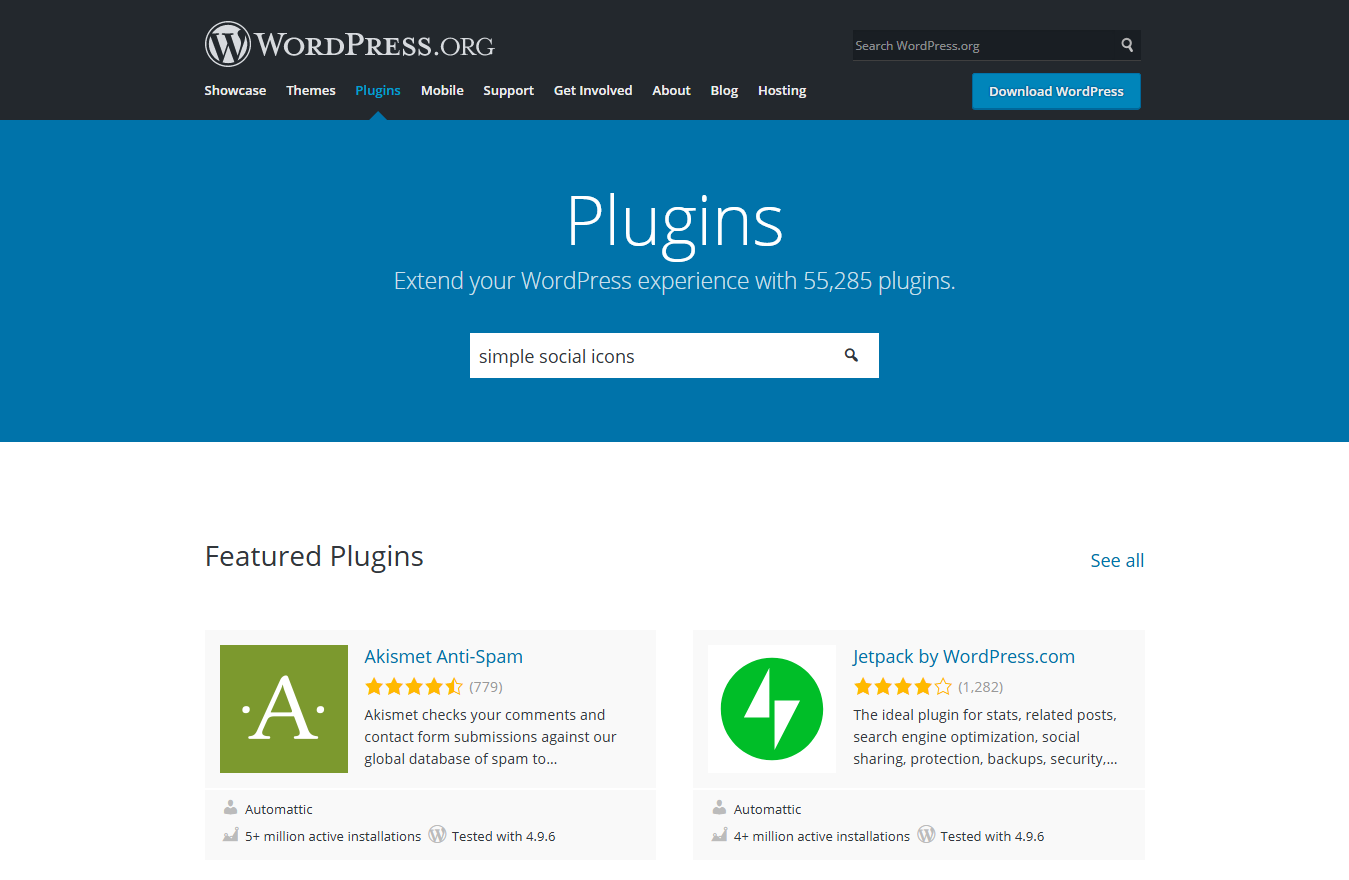Screen dimensions: 1349x880
Task: Click the Jetpack description text
Action: [x=985, y=737]
